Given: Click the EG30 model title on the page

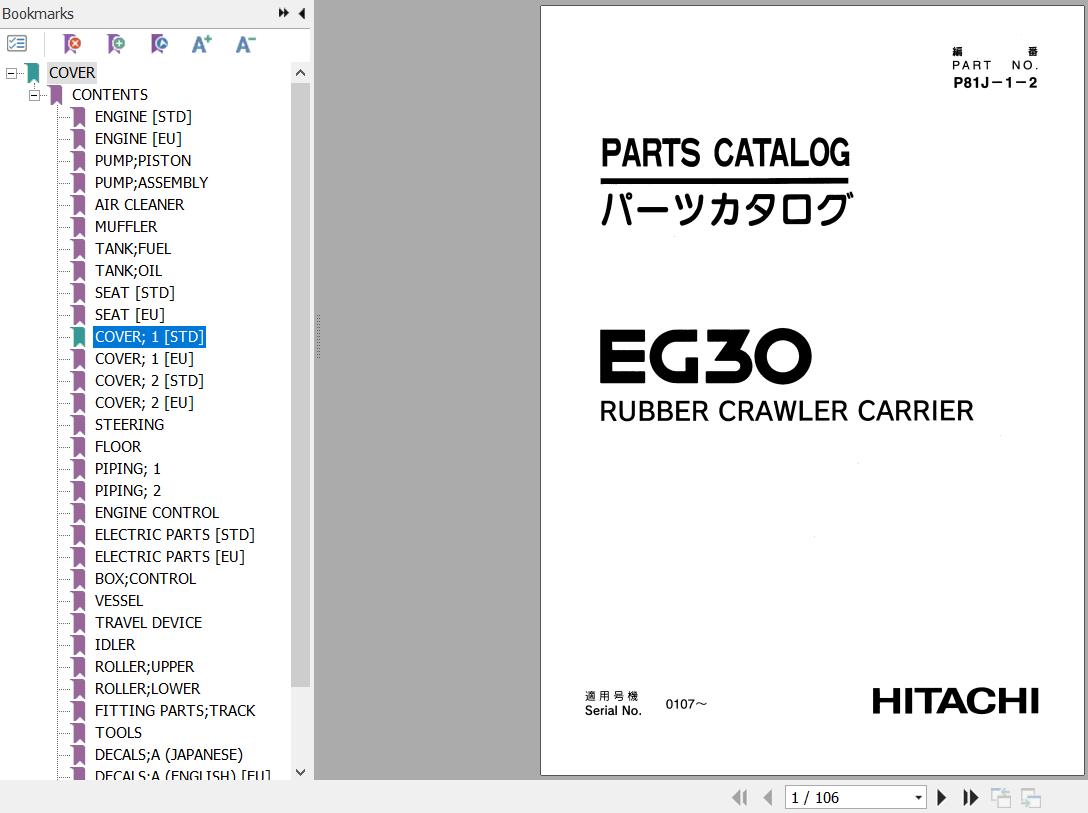Looking at the screenshot, I should point(705,356).
